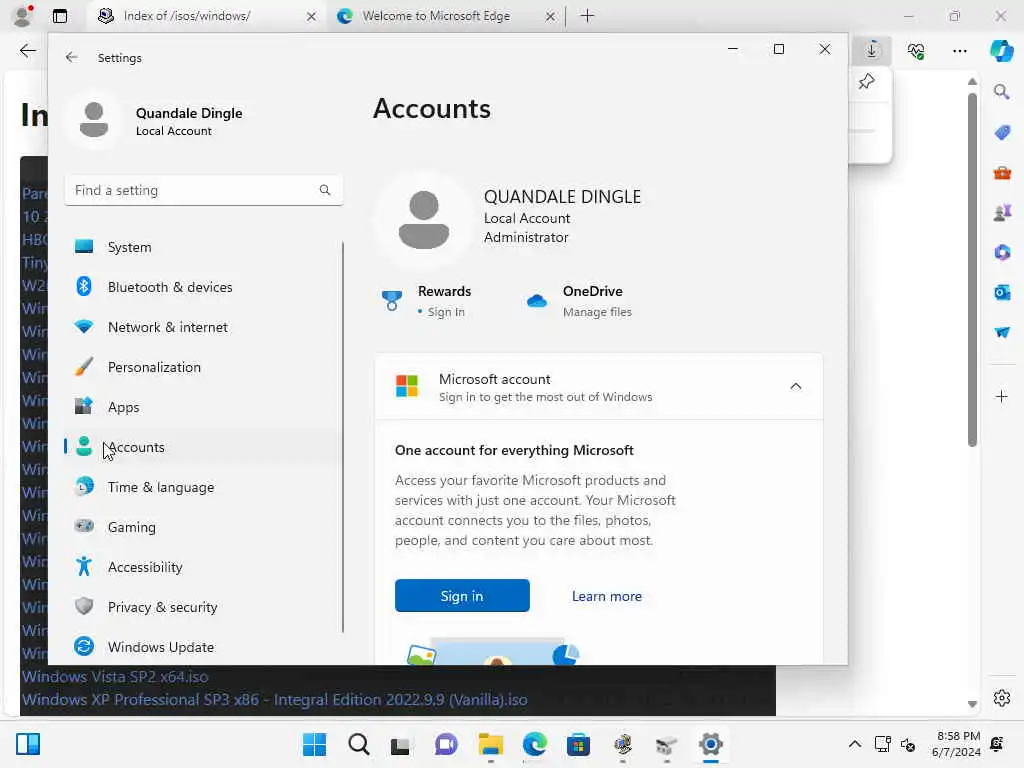The image size is (1024, 768).
Task: Click Edge page vertical scrollbar
Action: coord(972,269)
